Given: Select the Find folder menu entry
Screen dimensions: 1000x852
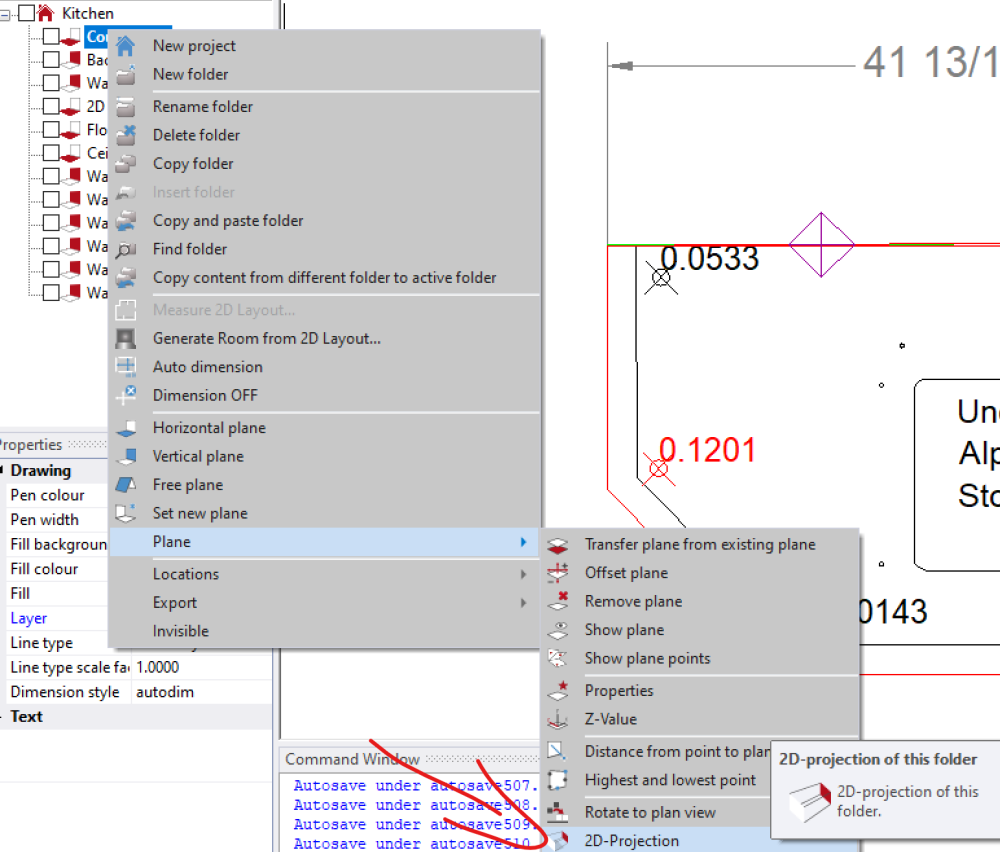Looking at the screenshot, I should click(190, 249).
